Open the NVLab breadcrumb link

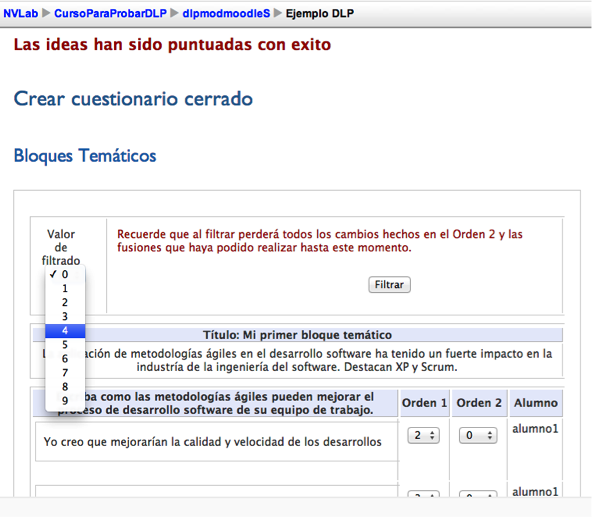coord(21,13)
